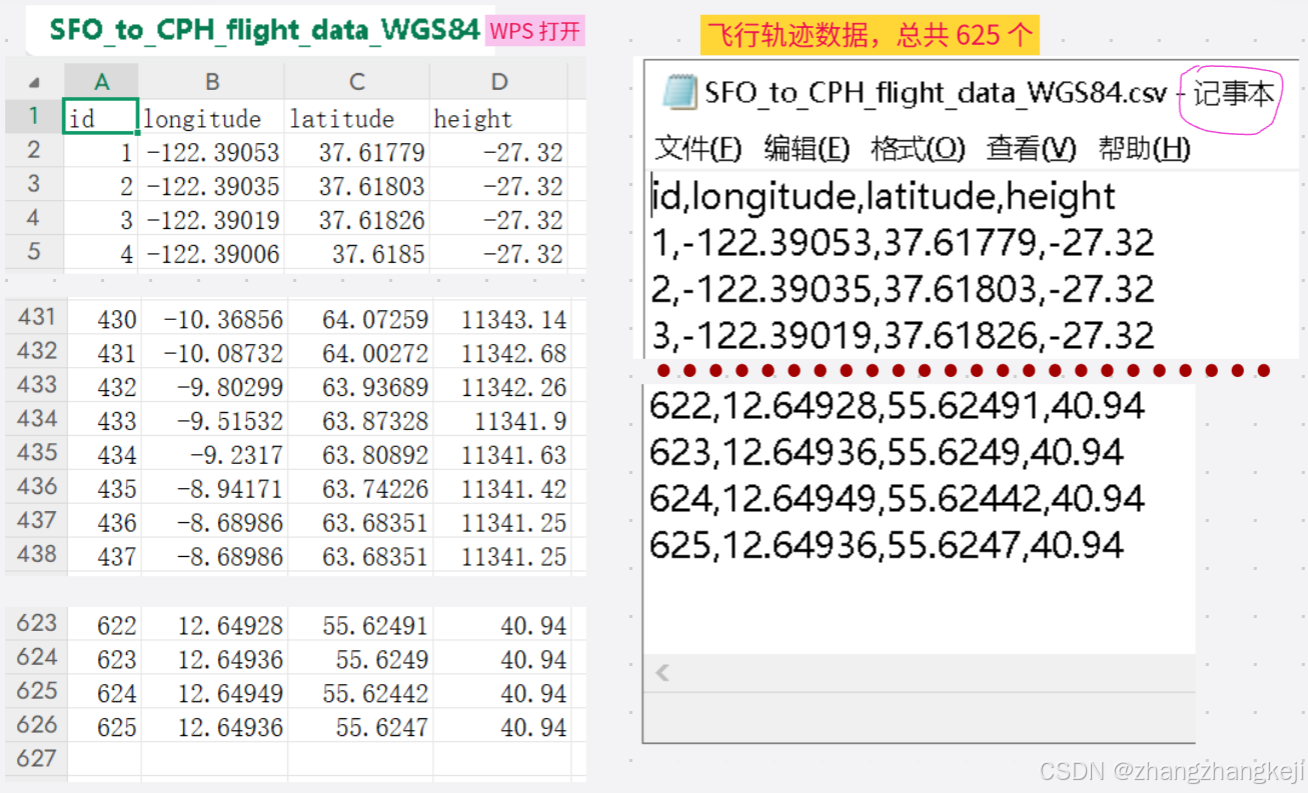Select row header 623 in spreadsheet
The height and width of the screenshot is (793, 1308).
coord(34,623)
